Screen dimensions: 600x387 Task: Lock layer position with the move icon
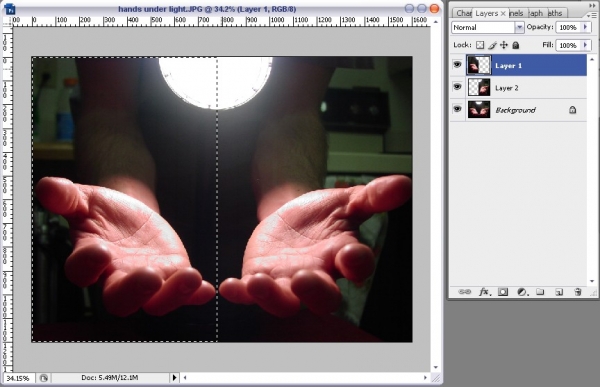point(504,45)
